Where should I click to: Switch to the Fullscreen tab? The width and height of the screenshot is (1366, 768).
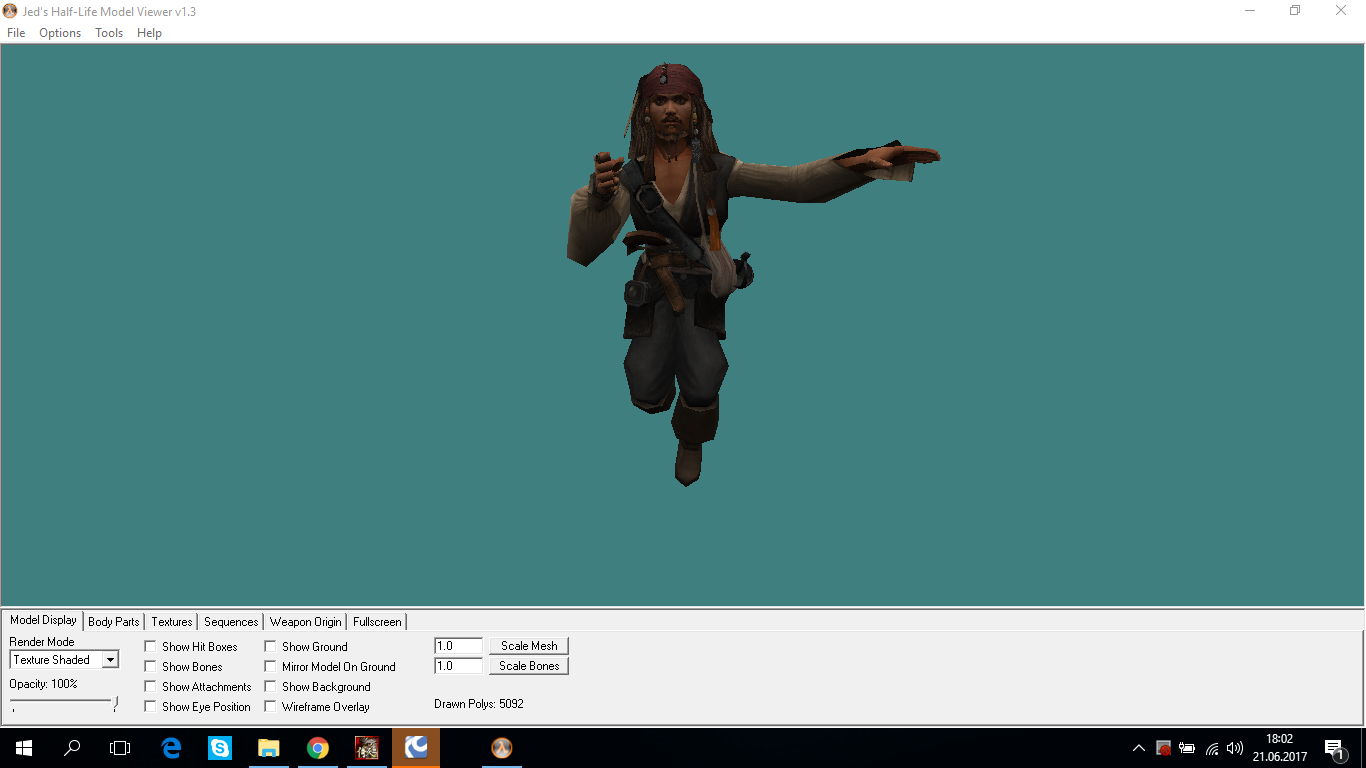click(x=377, y=622)
